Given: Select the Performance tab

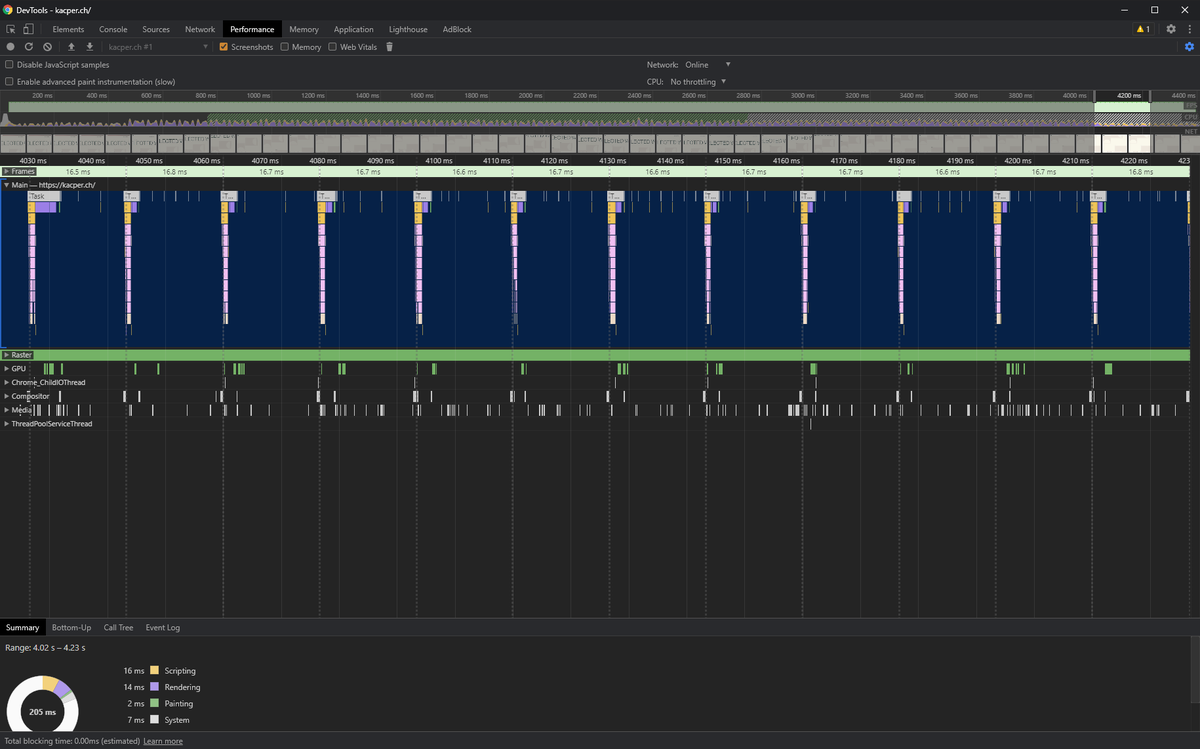Looking at the screenshot, I should 252,29.
